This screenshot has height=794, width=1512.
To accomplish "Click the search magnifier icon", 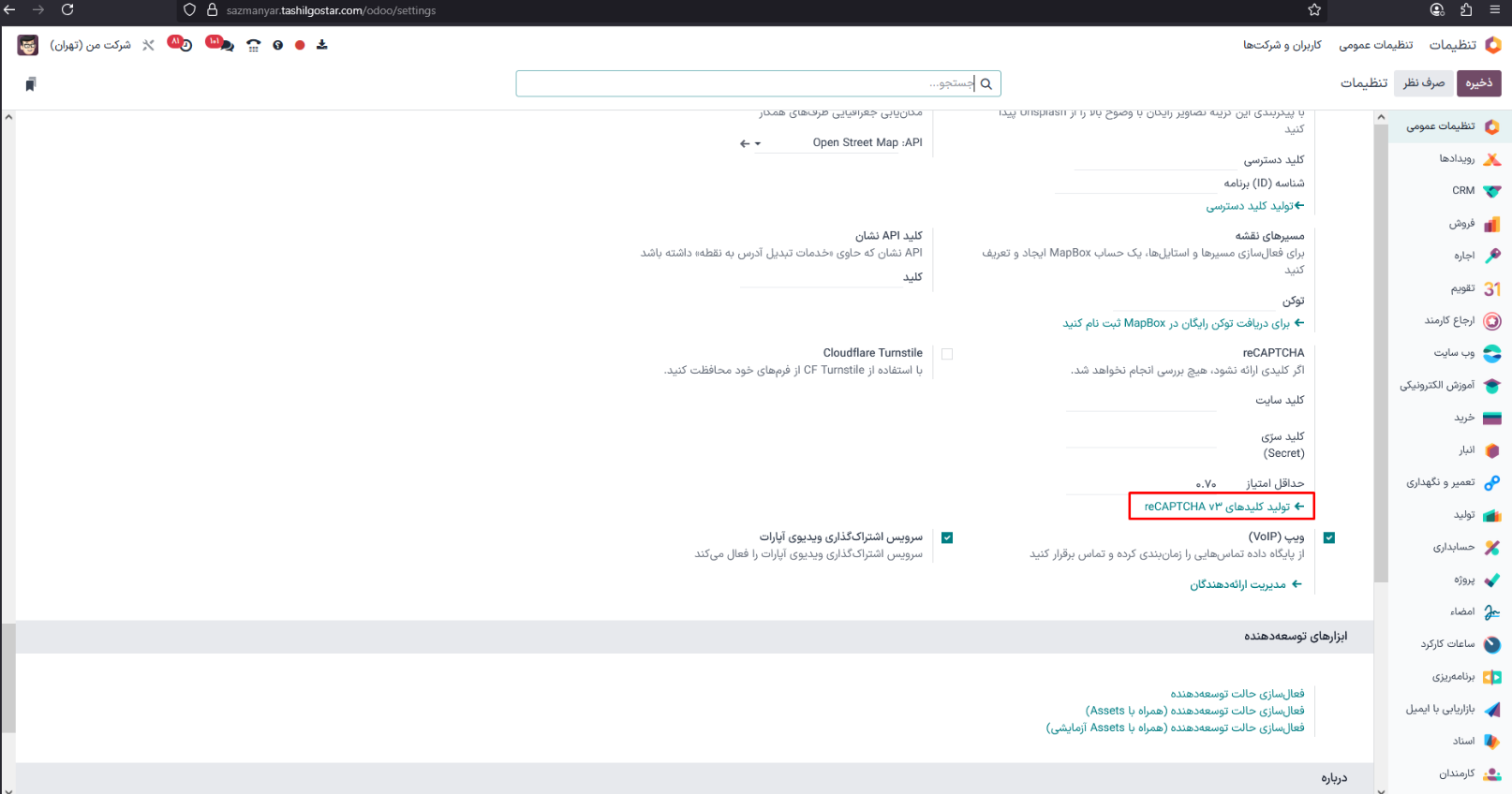I will pos(986,83).
